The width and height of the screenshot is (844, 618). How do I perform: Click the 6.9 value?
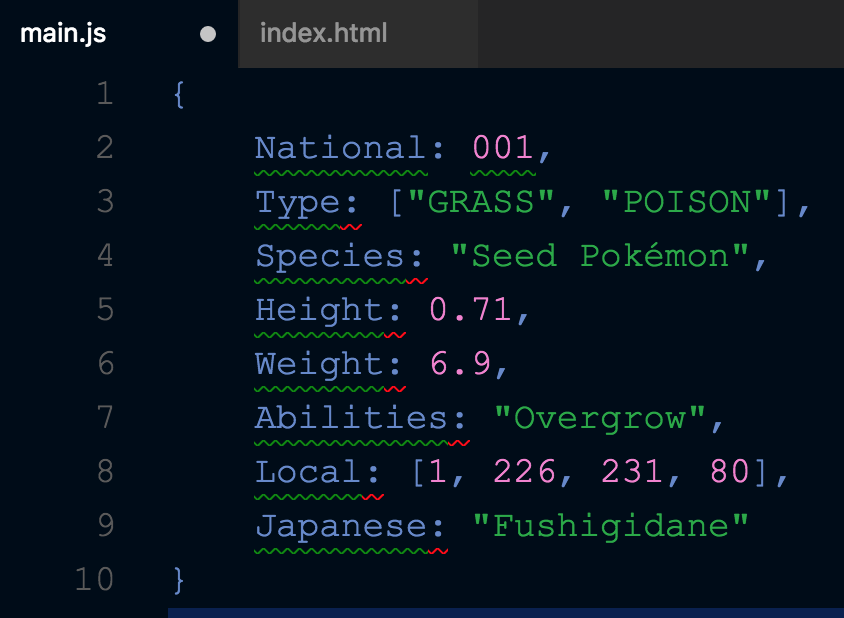[460, 363]
